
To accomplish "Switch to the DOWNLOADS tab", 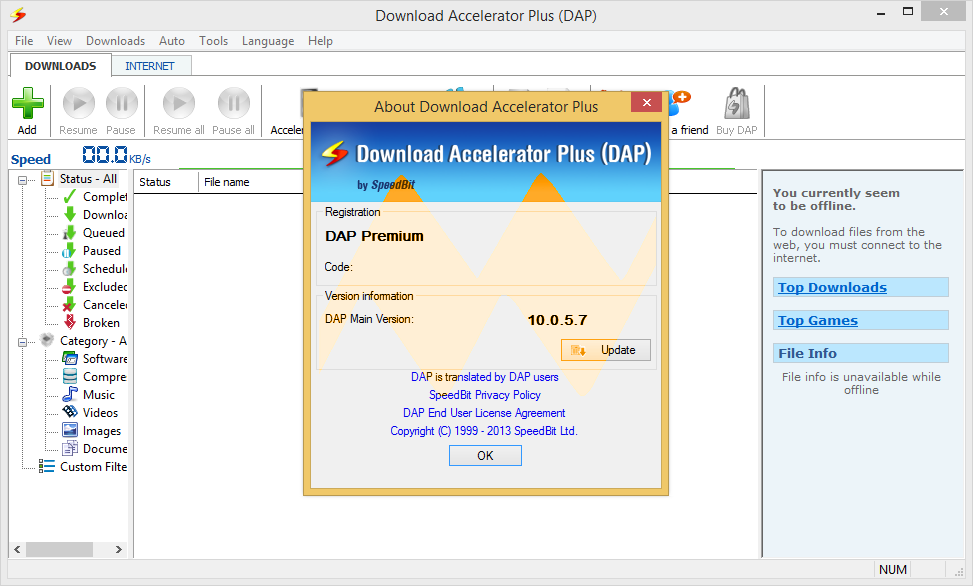I will pos(61,66).
